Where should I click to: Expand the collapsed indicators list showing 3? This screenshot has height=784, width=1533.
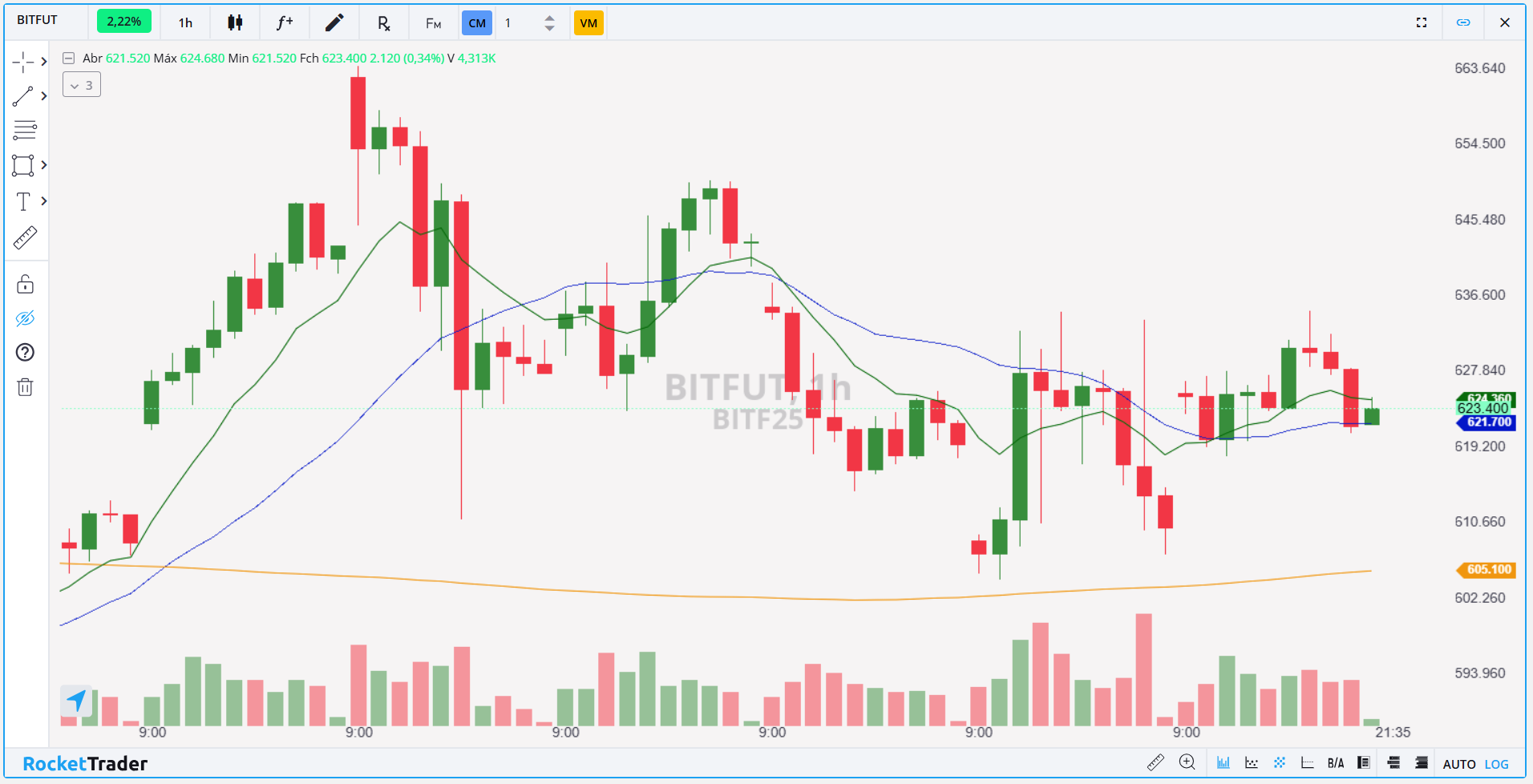82,85
